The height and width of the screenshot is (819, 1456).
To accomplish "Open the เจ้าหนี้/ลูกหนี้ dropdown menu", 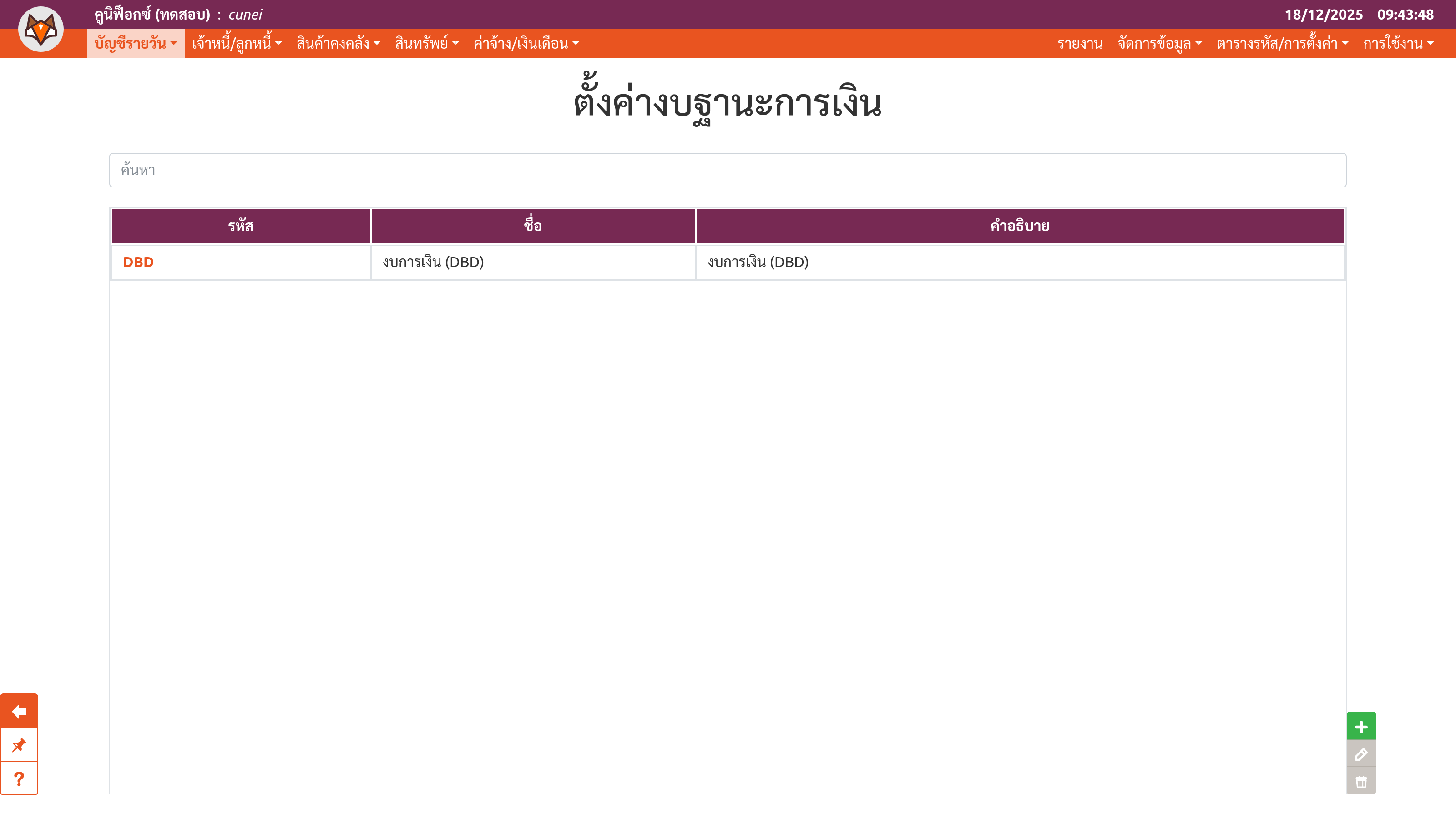I will coord(236,44).
